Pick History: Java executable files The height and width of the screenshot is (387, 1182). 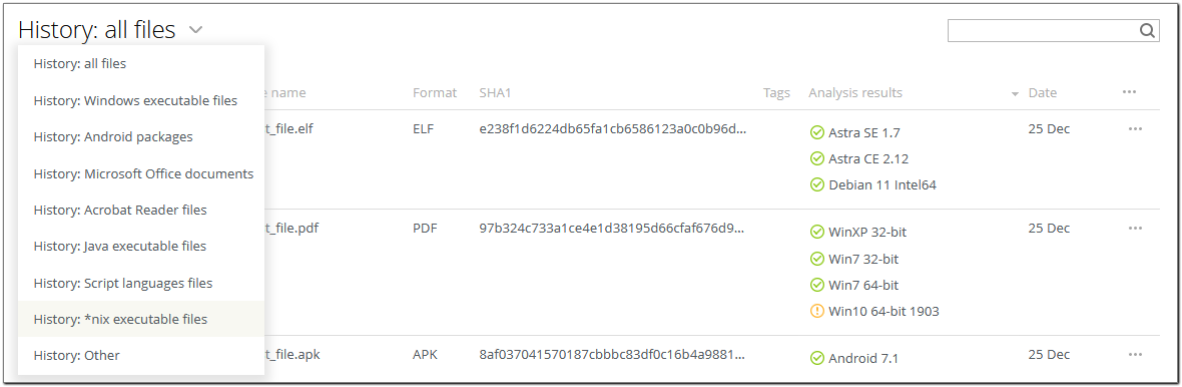pyautogui.click(x=120, y=246)
